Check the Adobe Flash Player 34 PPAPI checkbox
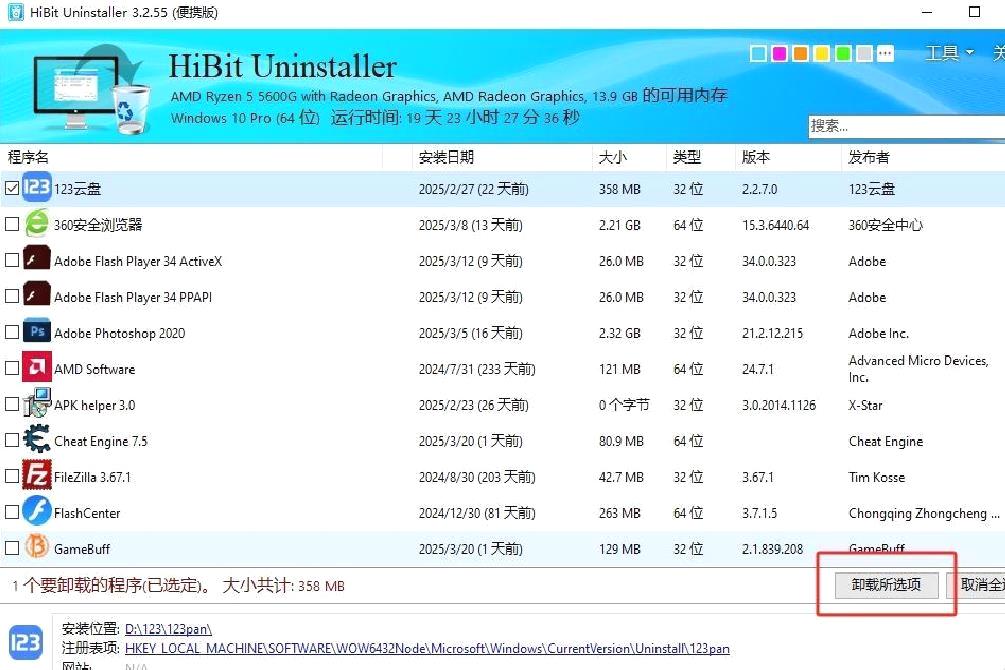The width and height of the screenshot is (1005, 670). (12, 296)
